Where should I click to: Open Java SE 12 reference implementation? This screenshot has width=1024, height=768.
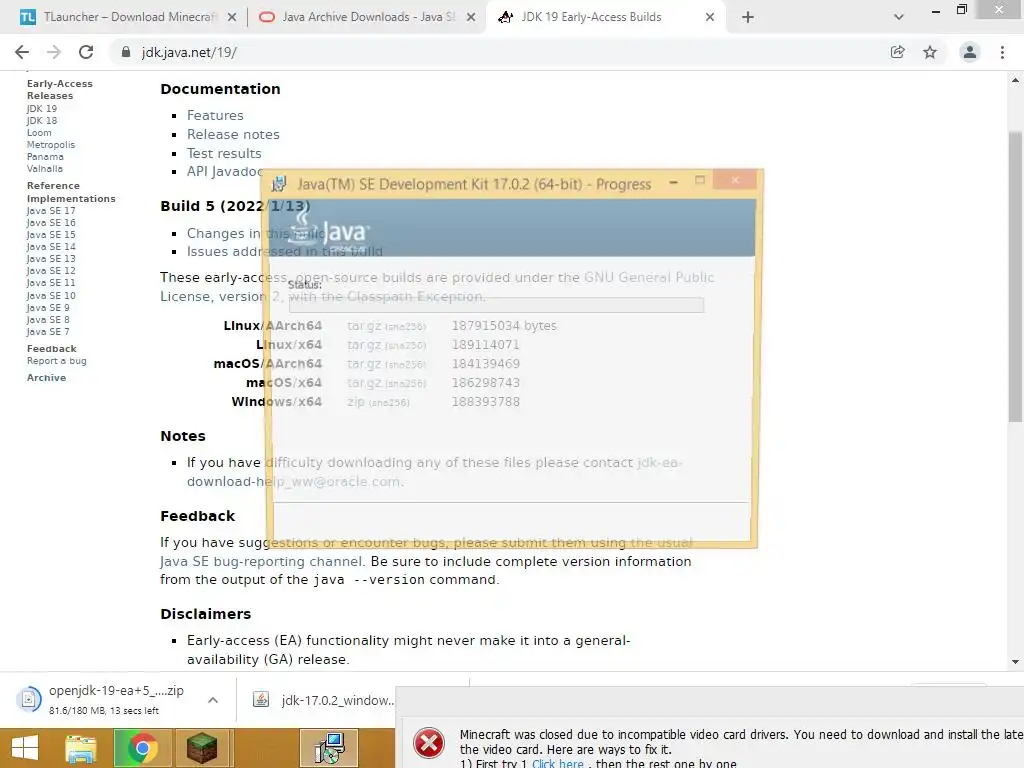[51, 270]
